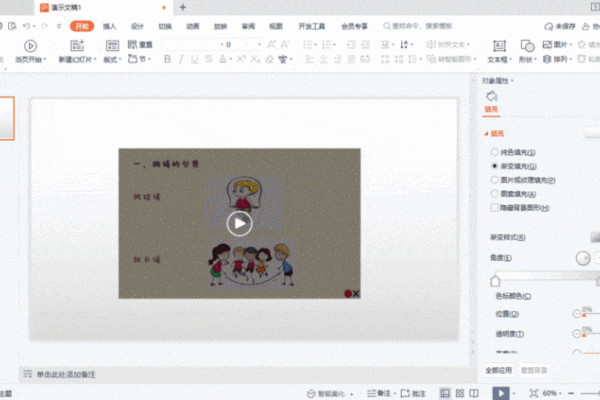
Task: Click the Arrange (排列) icon
Action: (x=547, y=59)
